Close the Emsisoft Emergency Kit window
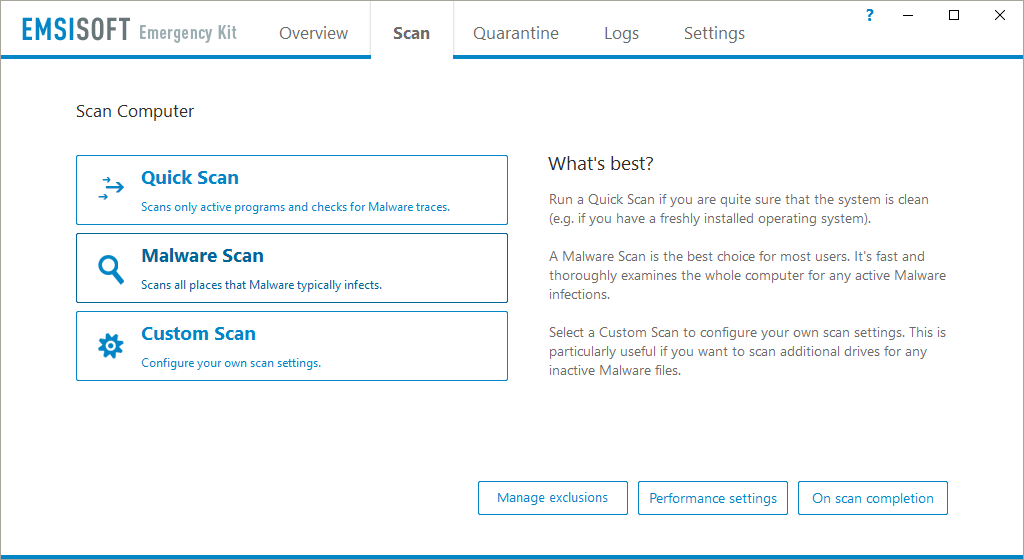The image size is (1024, 560). click(x=1000, y=15)
